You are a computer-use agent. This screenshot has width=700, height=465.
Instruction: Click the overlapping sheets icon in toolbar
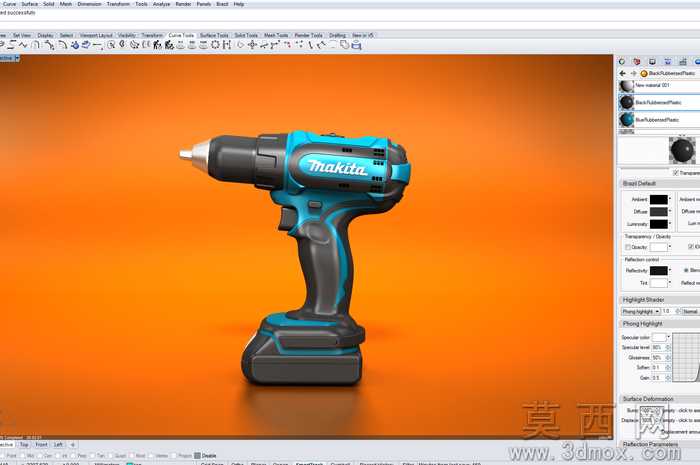(x=344, y=45)
